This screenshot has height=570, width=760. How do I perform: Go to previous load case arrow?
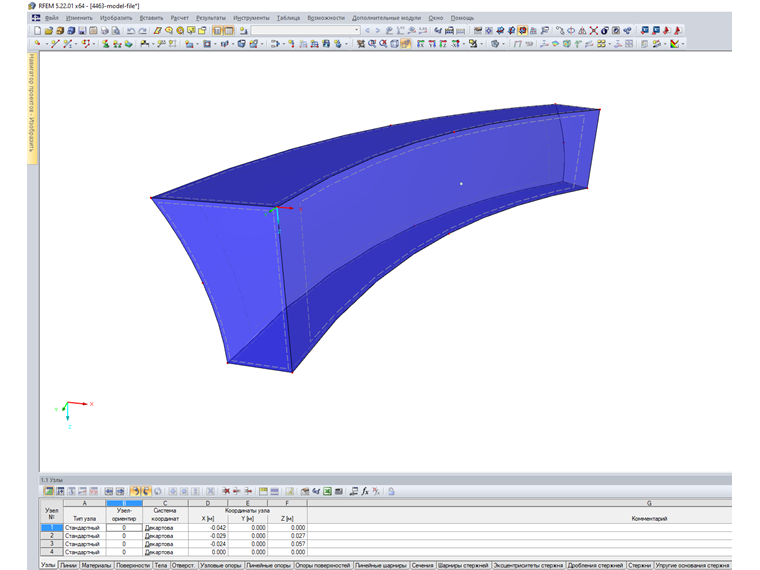(367, 31)
